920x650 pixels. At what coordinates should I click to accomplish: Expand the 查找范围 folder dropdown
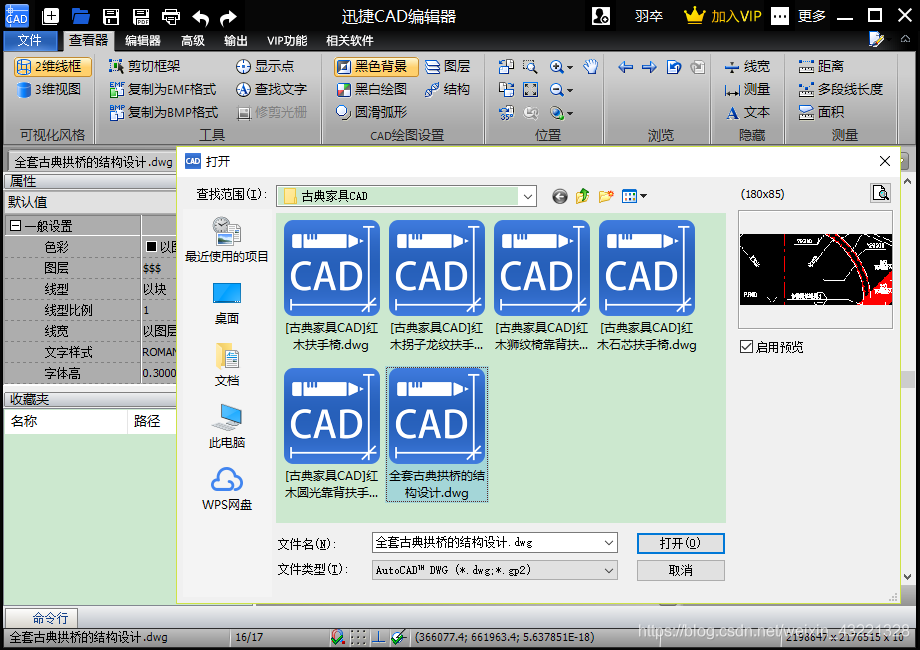pyautogui.click(x=527, y=196)
